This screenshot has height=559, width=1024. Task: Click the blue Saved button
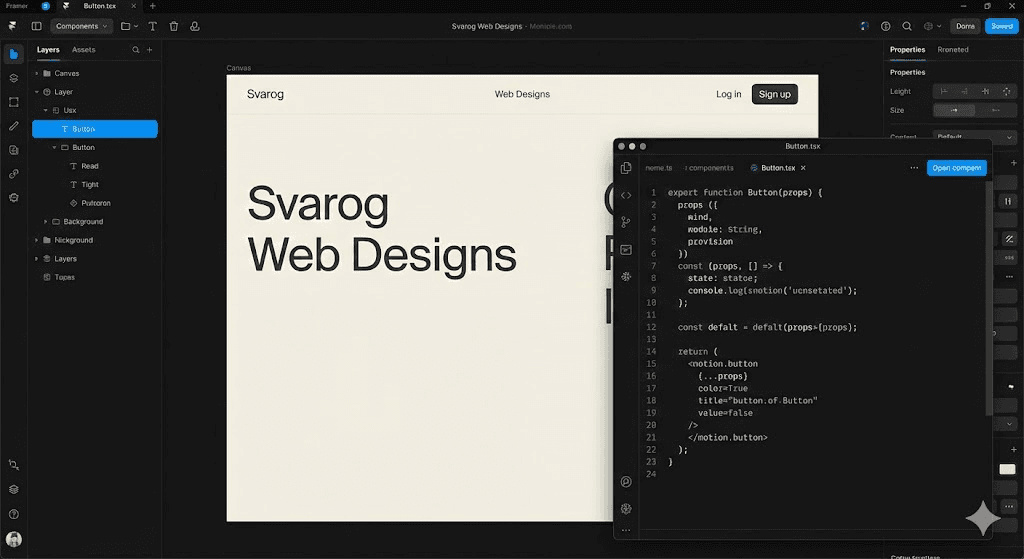coord(1001,26)
